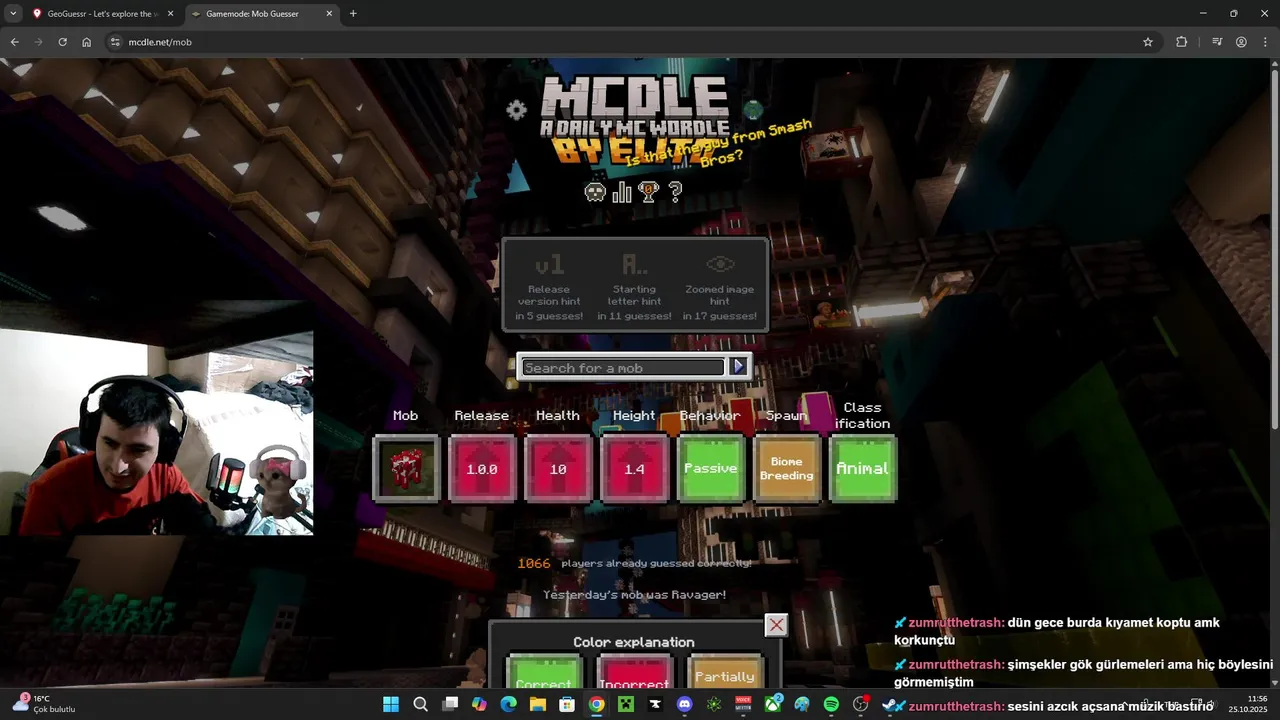Click the guessed mob image cell
The width and height of the screenshot is (1280, 720).
point(406,468)
